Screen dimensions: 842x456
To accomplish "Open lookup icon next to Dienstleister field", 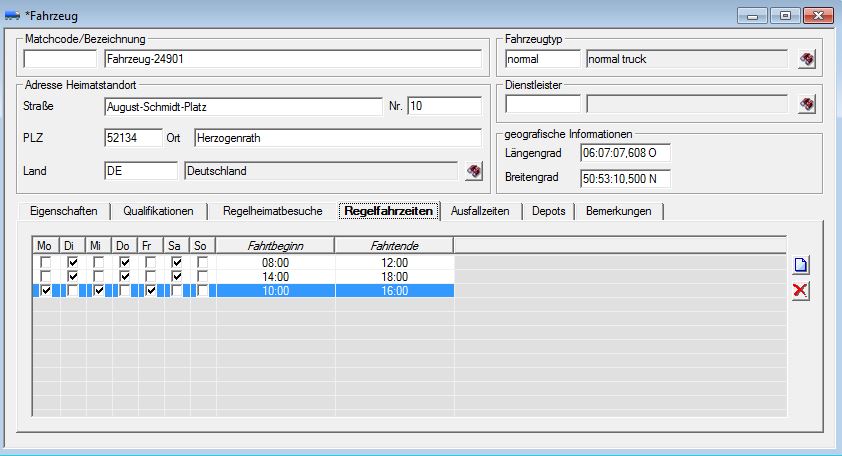I will pyautogui.click(x=806, y=103).
